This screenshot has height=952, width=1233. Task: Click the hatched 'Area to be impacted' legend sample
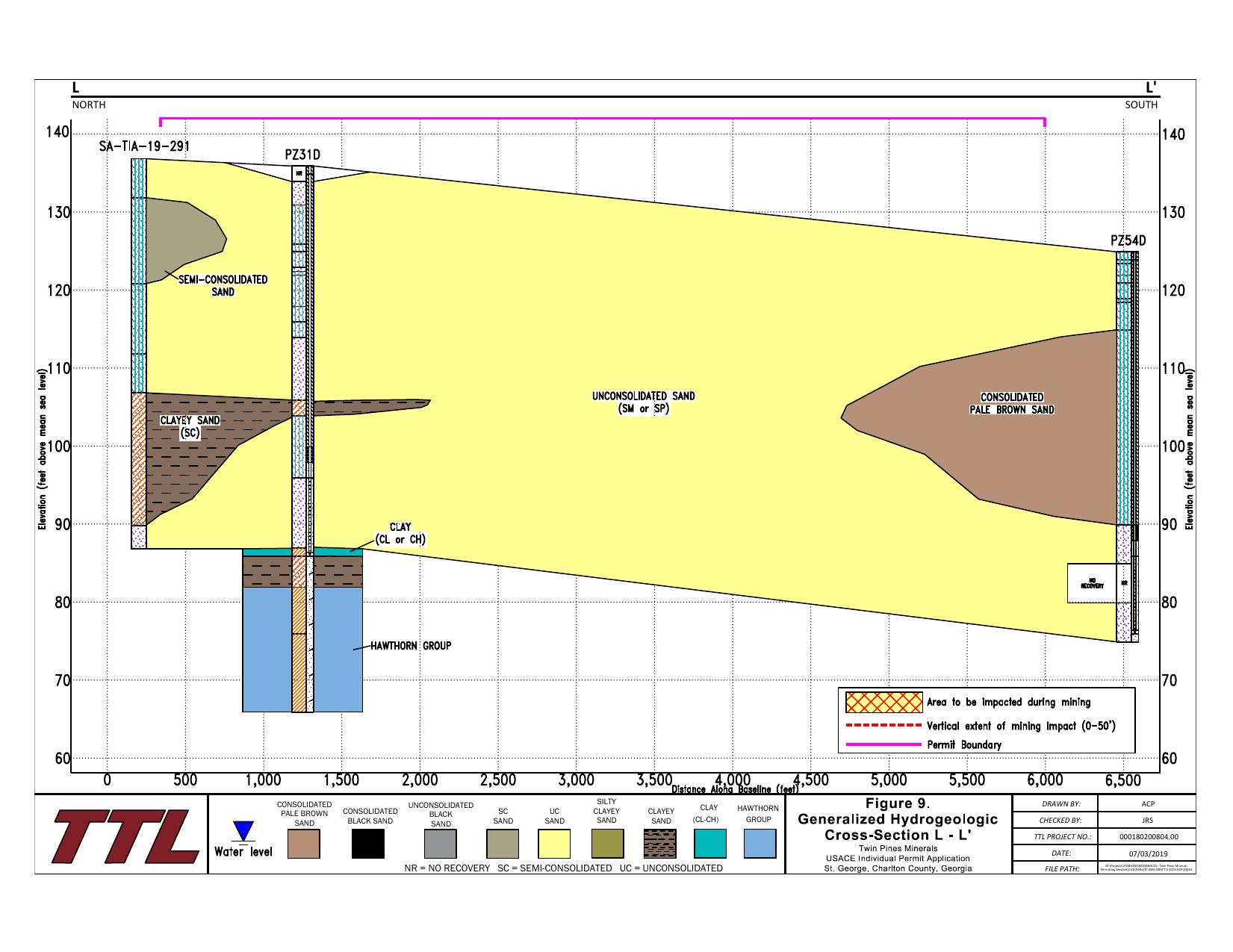pos(883,703)
